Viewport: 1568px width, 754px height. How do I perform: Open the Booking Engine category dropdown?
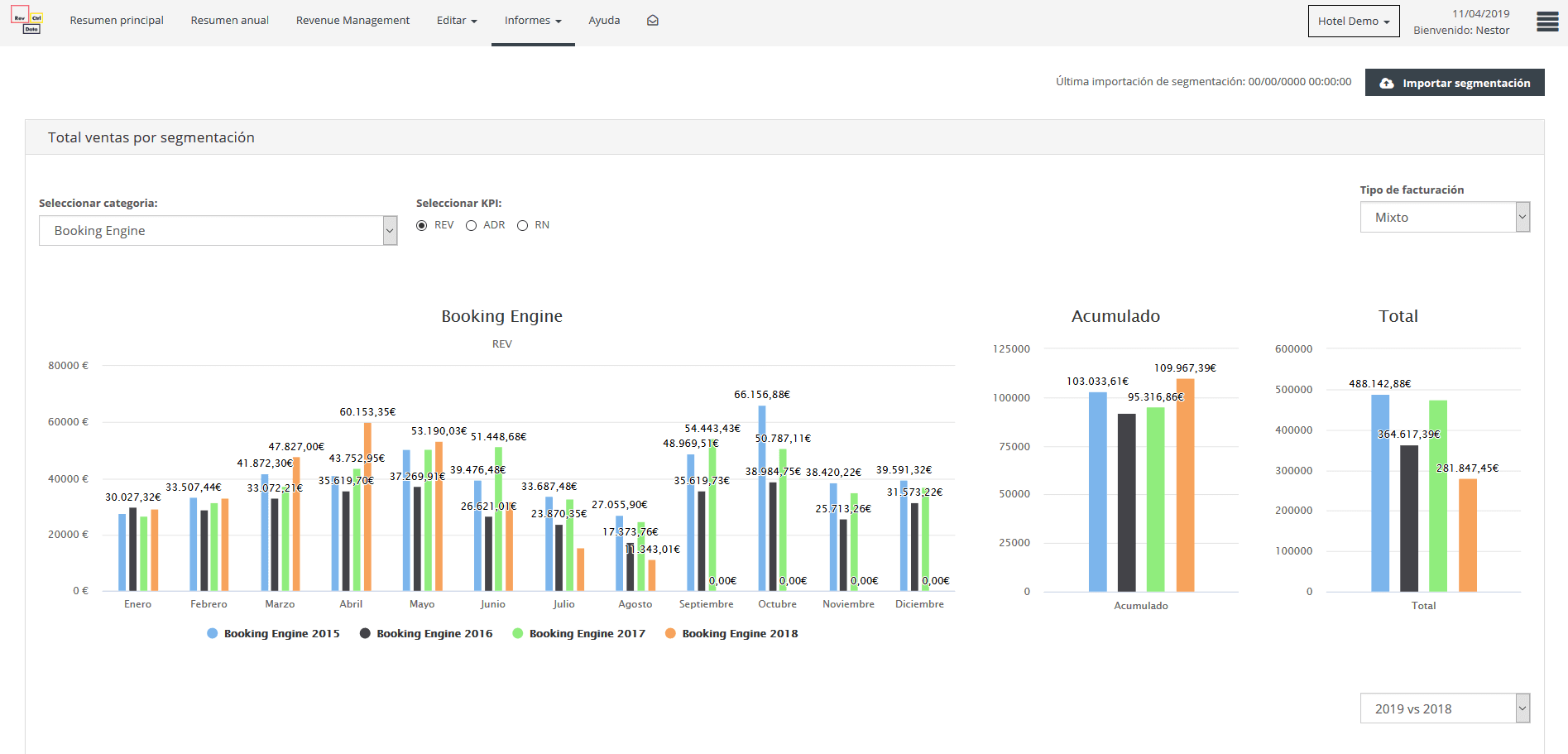click(218, 231)
